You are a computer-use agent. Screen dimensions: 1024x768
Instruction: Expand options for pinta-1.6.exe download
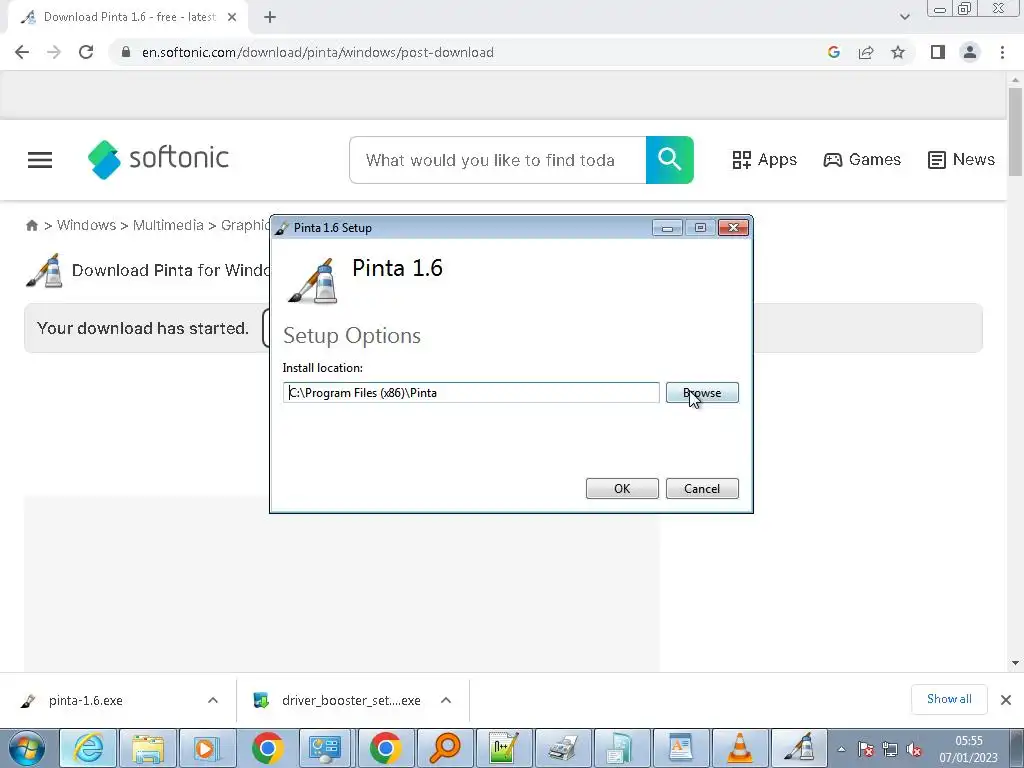[213, 700]
